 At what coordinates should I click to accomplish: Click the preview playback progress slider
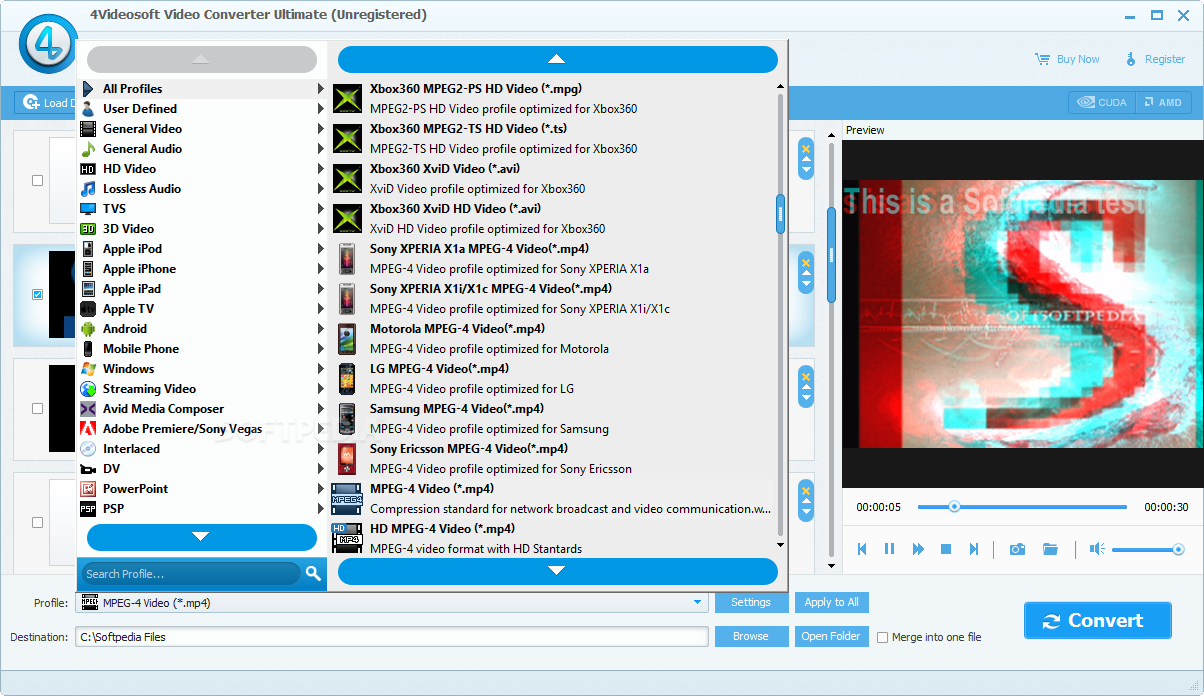pyautogui.click(x=1022, y=507)
